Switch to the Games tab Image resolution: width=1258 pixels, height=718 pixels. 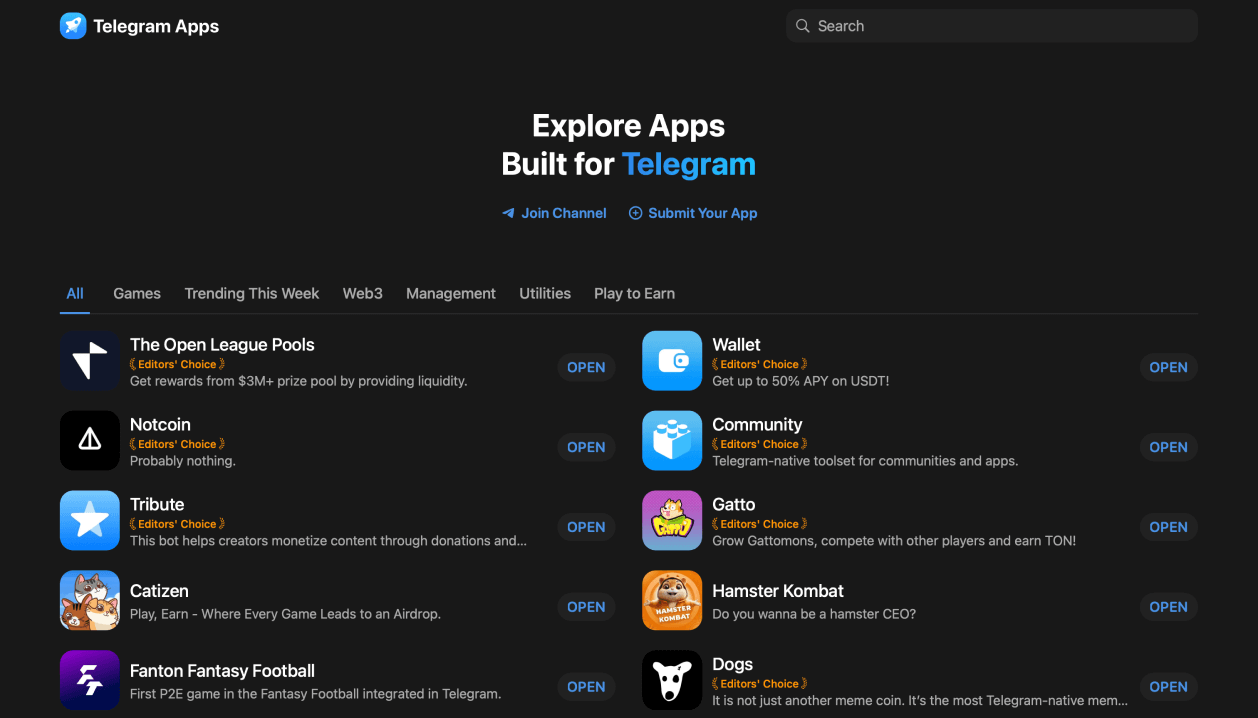click(x=137, y=293)
